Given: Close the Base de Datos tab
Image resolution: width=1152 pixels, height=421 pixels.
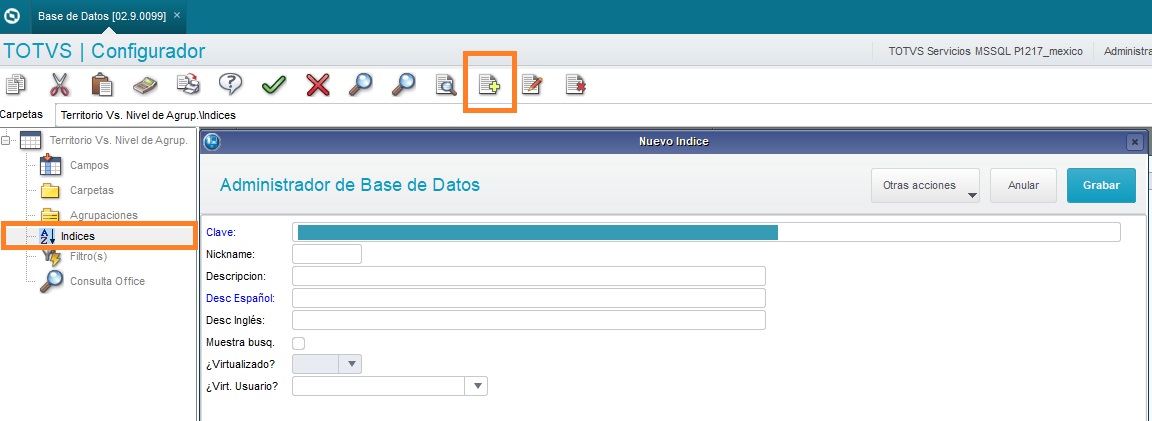Looking at the screenshot, I should 177,15.
